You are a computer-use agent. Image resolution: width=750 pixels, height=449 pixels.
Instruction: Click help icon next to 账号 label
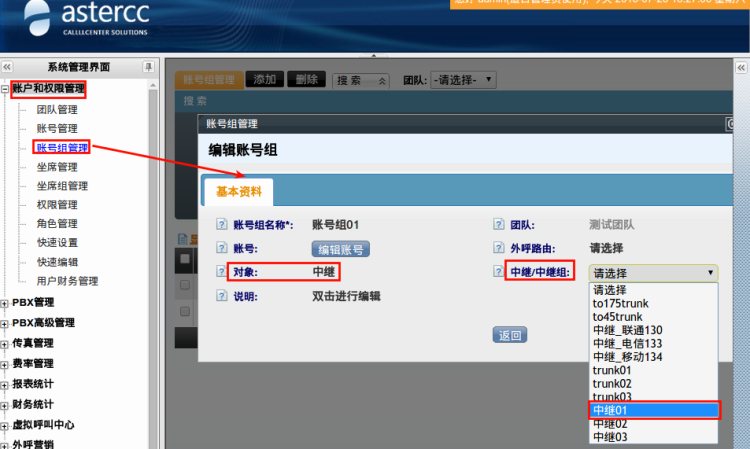pyautogui.click(x=222, y=249)
